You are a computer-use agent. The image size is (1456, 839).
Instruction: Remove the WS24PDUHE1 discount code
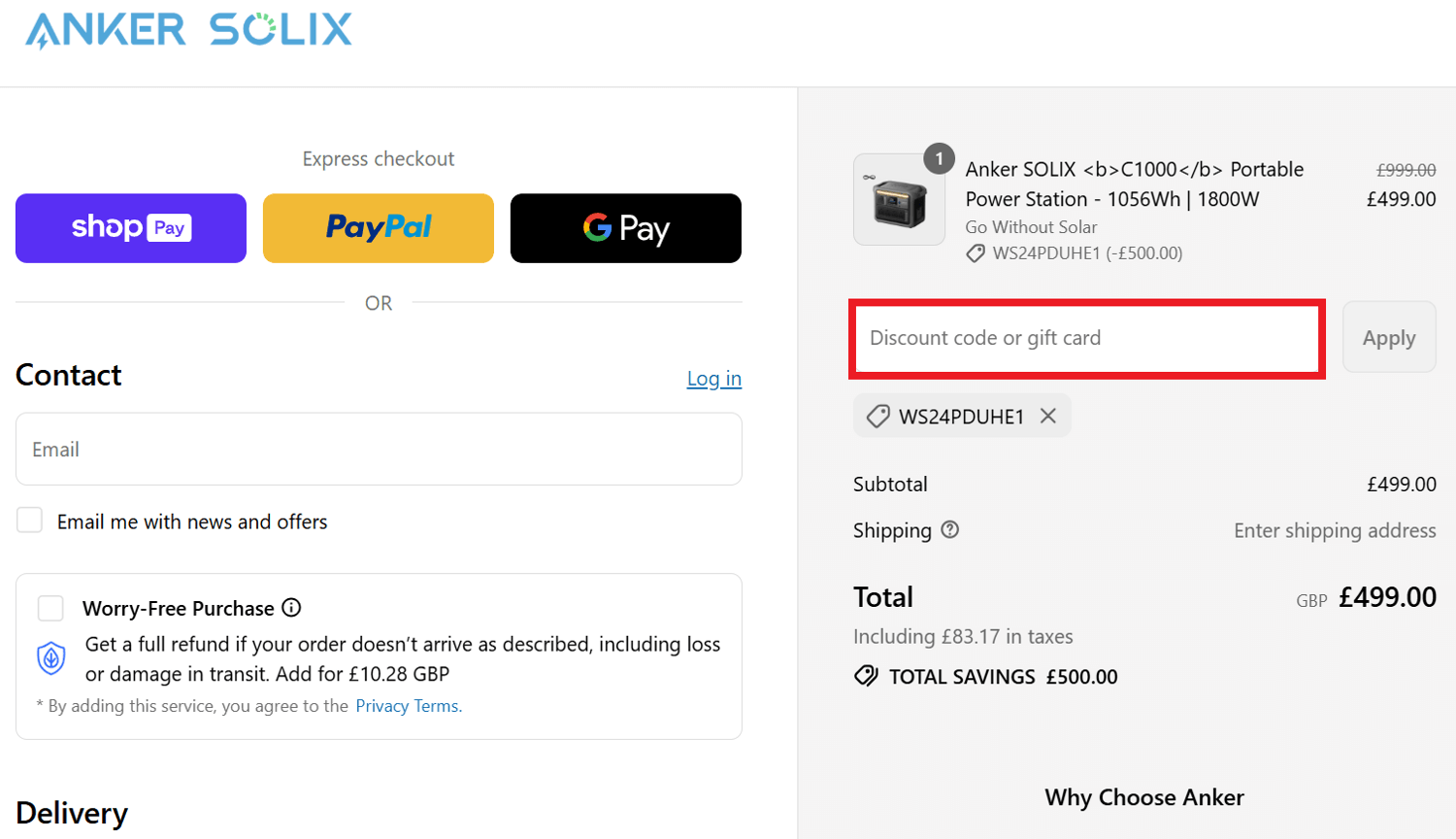click(x=1048, y=416)
